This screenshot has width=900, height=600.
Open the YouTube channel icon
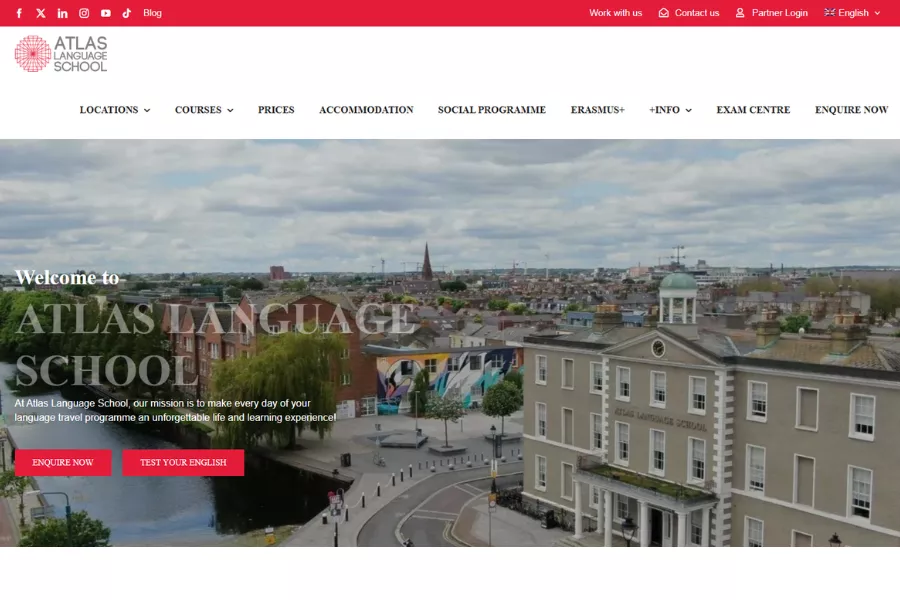pos(106,13)
